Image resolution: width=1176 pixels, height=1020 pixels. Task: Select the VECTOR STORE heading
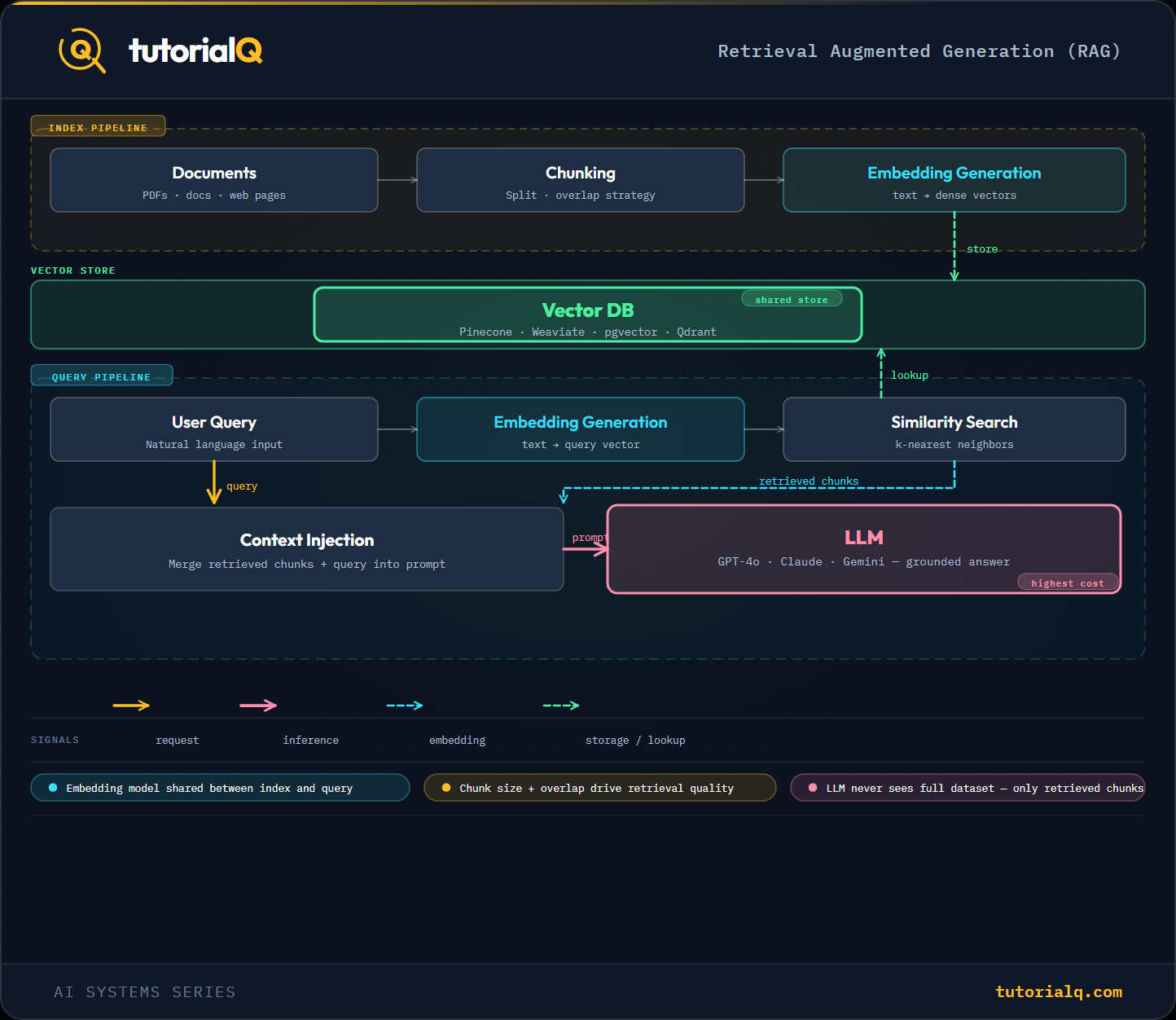73,270
